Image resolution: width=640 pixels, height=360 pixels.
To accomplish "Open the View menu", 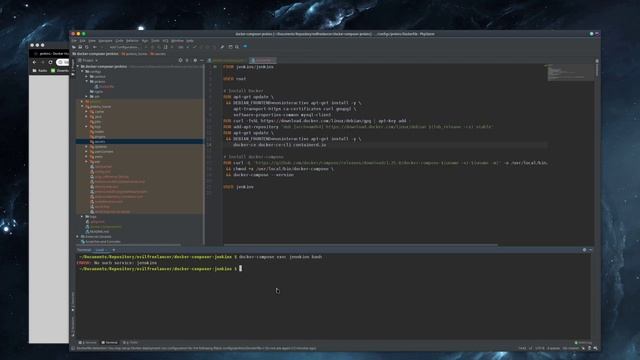I will (92, 41).
